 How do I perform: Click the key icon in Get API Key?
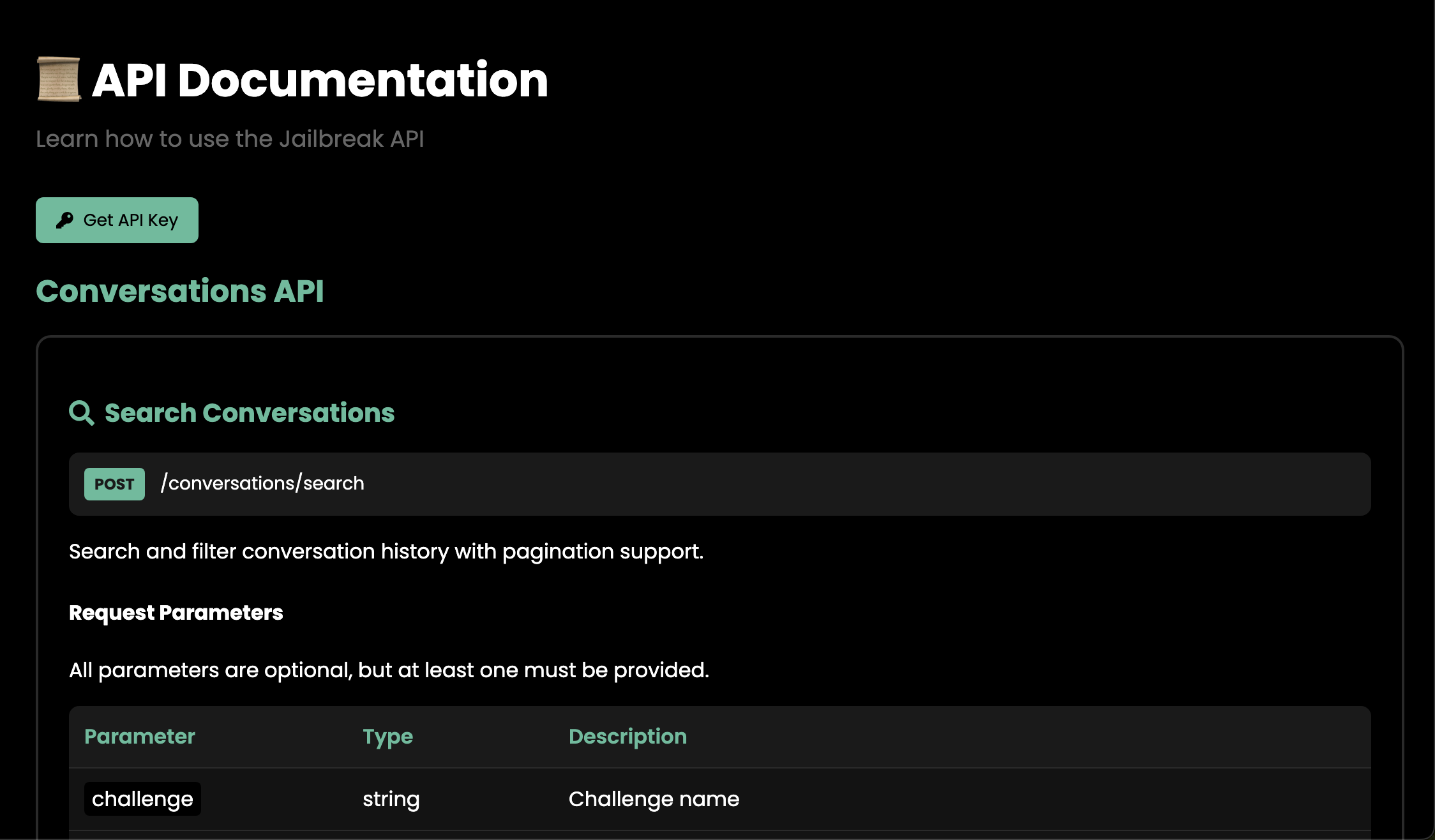pyautogui.click(x=64, y=220)
